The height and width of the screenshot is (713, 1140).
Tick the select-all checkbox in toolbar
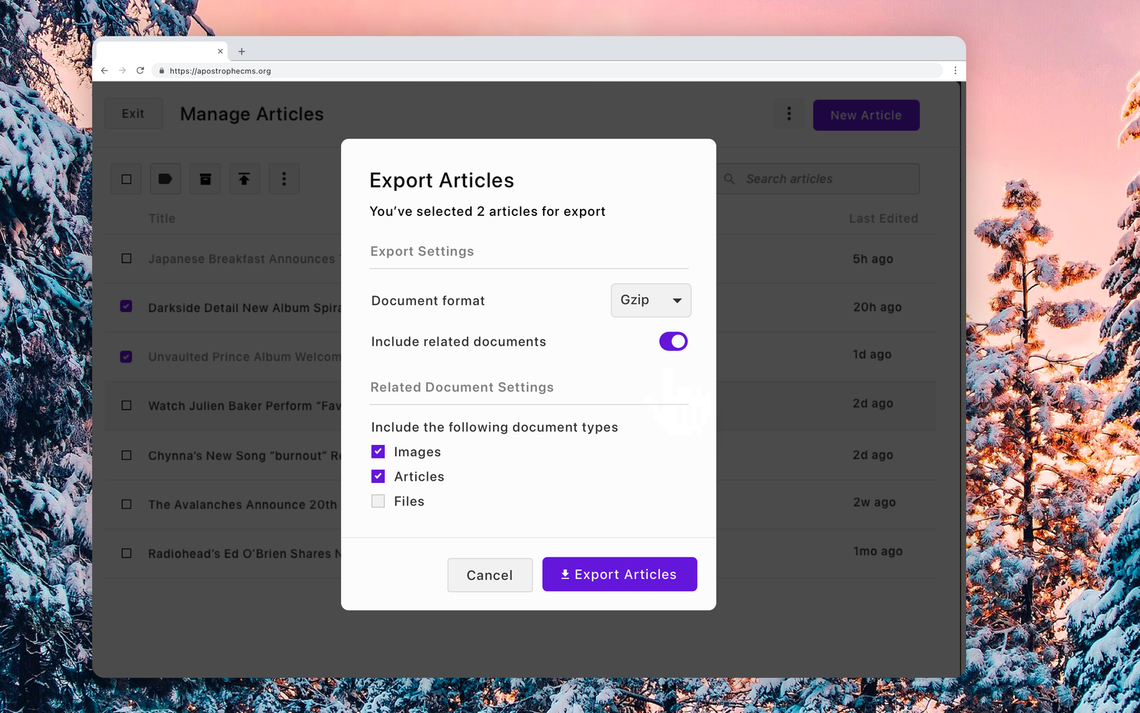click(x=127, y=179)
